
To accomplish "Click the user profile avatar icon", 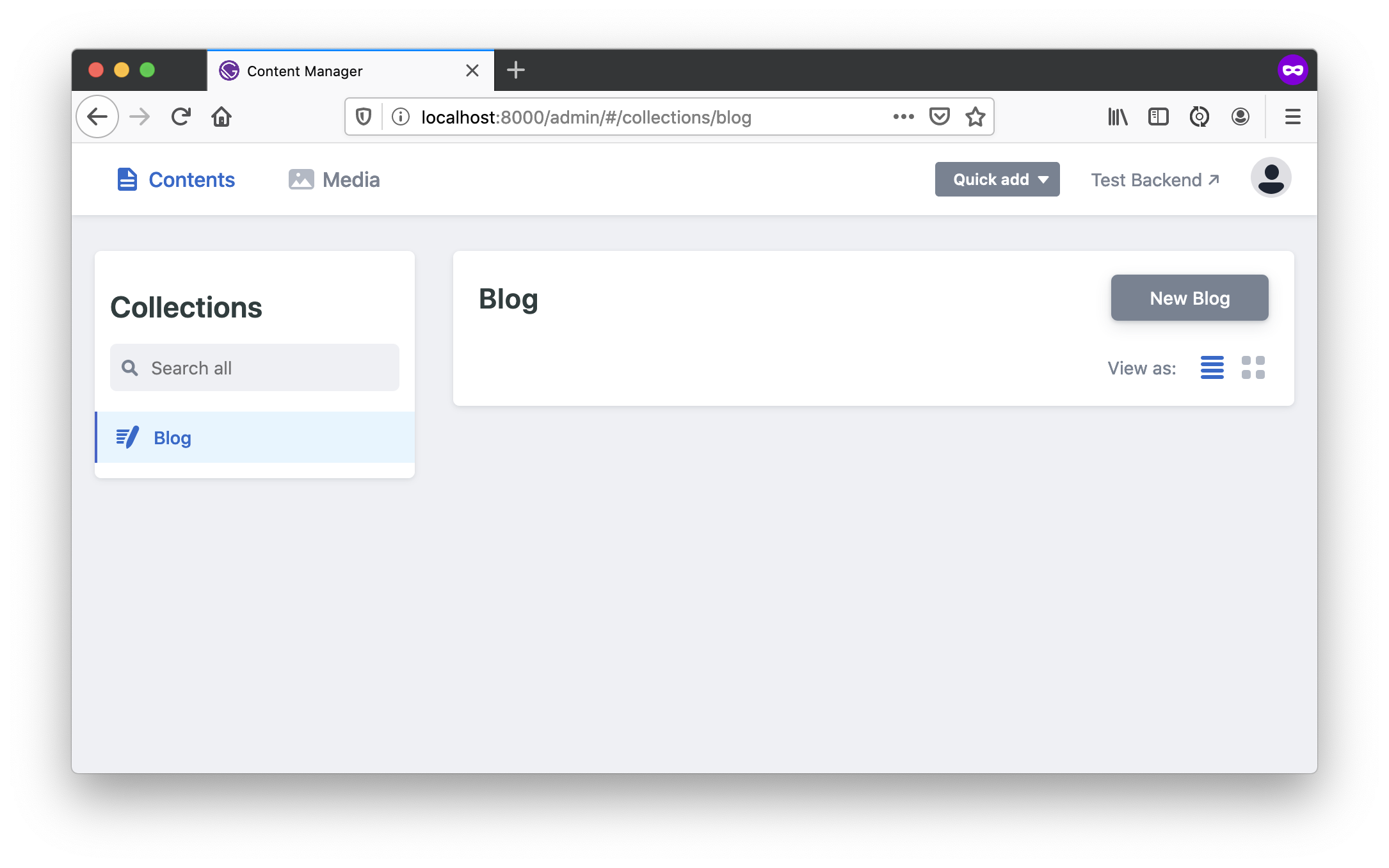I will (1271, 179).
